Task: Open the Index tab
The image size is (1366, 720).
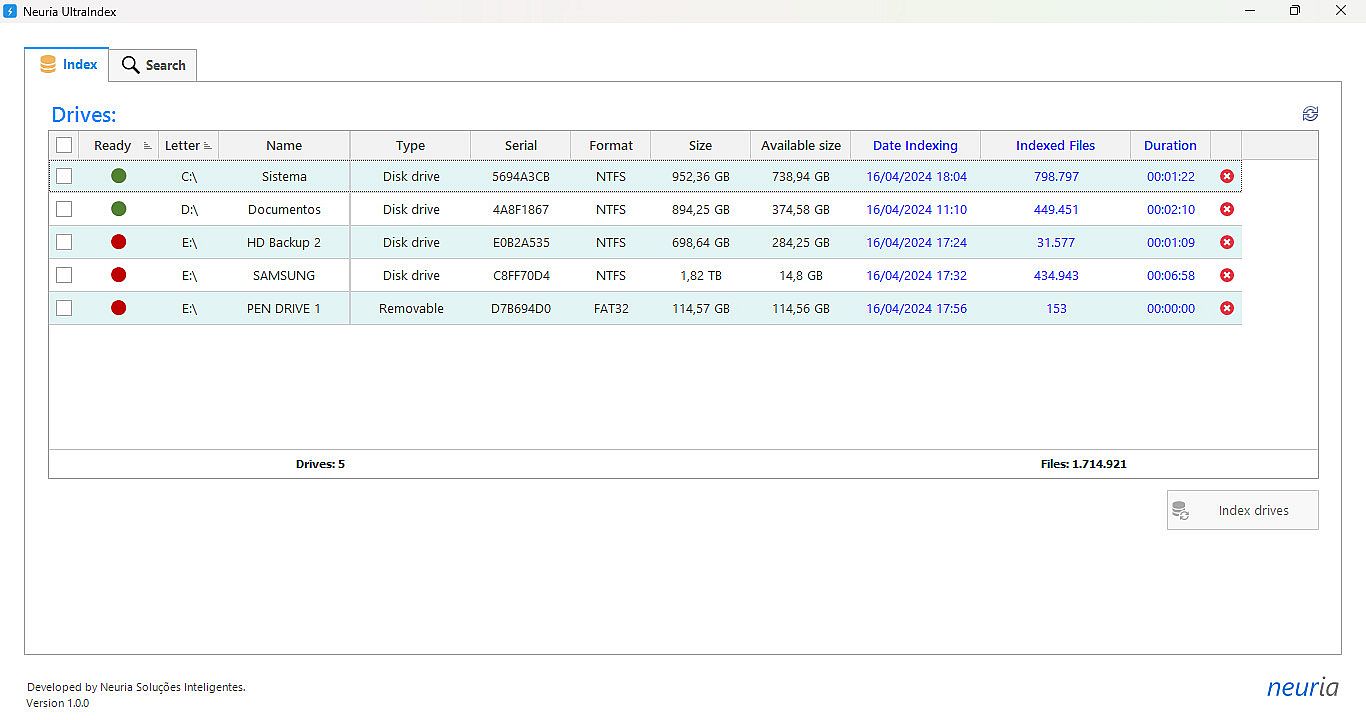Action: click(x=68, y=64)
